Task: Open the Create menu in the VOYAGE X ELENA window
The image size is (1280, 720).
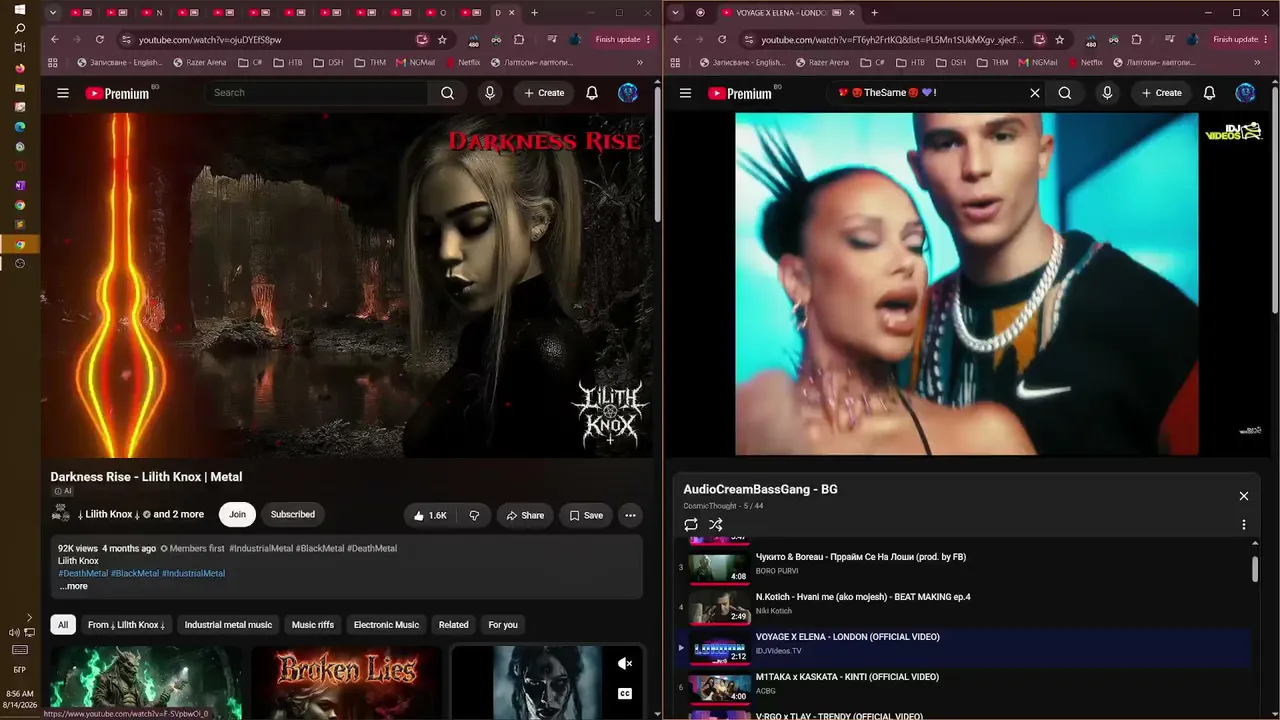Action: (1161, 93)
